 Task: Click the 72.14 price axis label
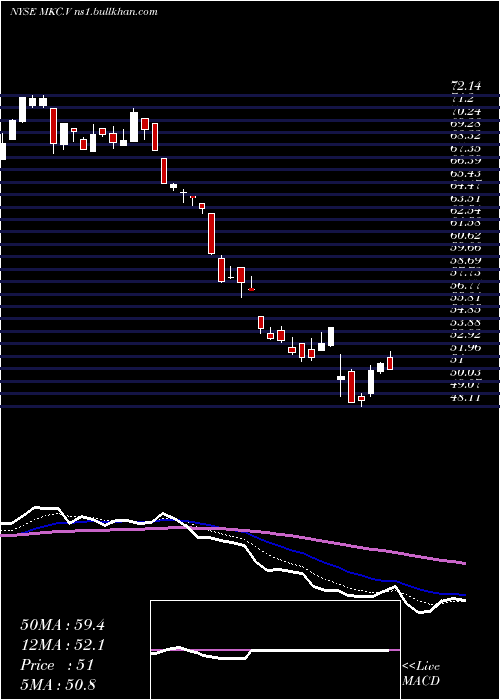[467, 86]
